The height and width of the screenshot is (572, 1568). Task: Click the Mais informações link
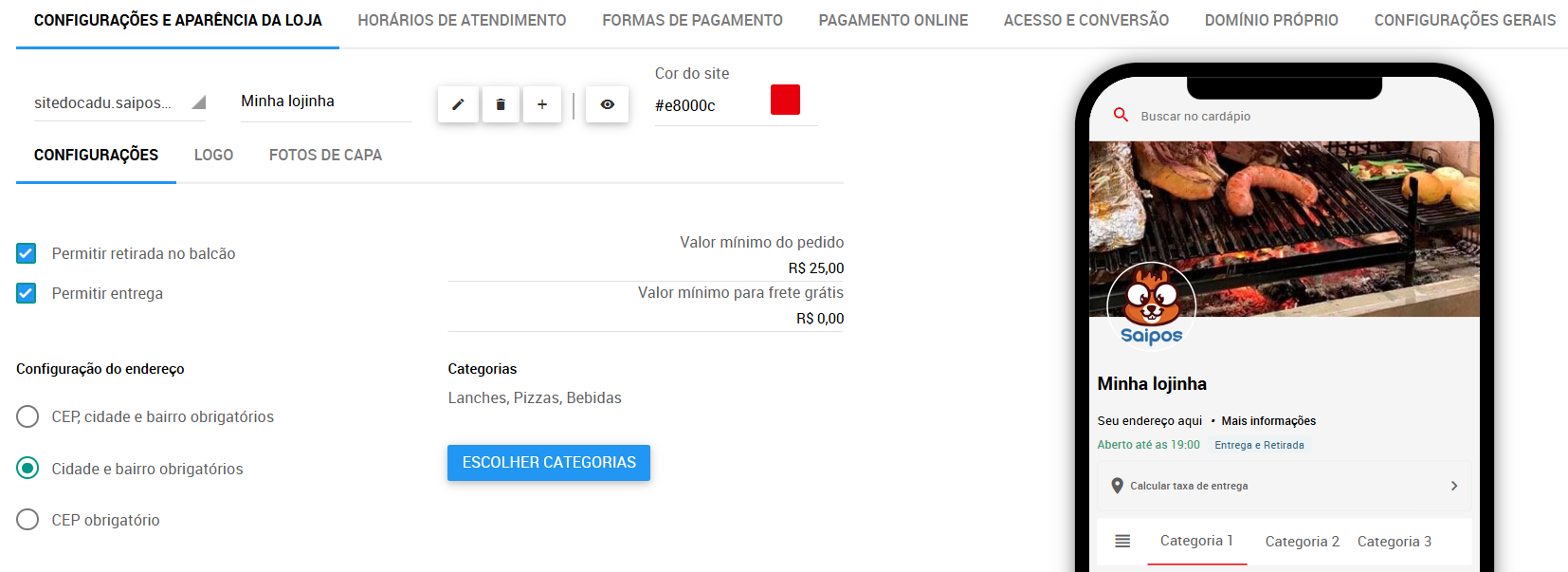[1268, 420]
